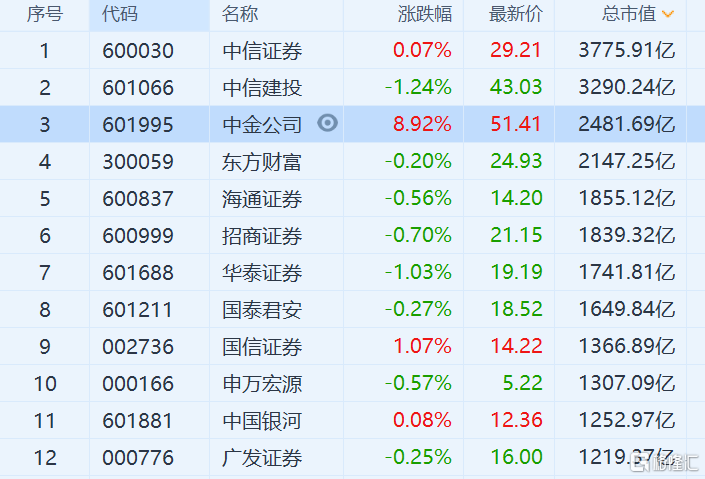Viewport: 705px width, 479px height.
Task: Click market cap 1366.89亿
Action: 627,346
